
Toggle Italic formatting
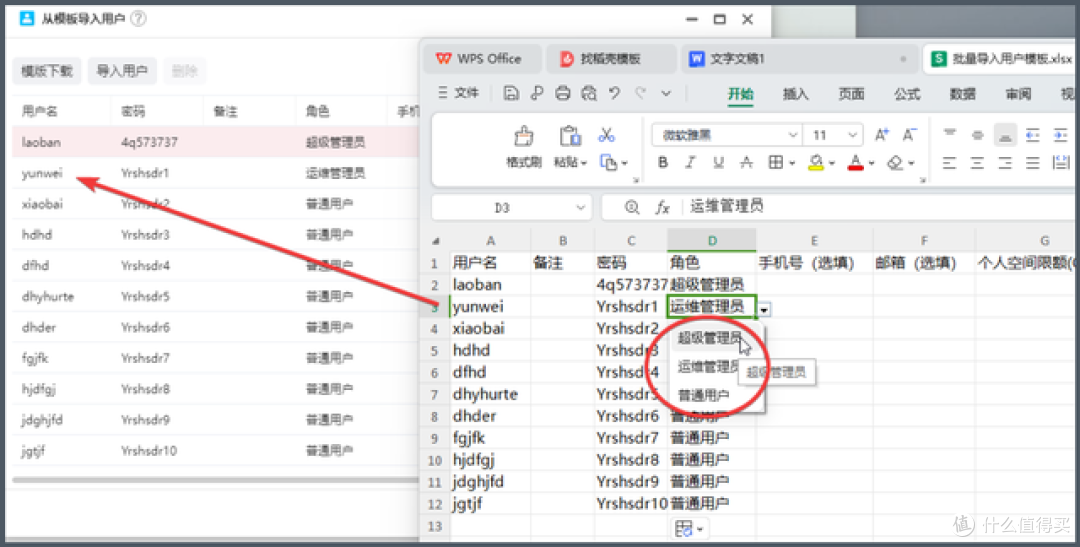[x=690, y=163]
